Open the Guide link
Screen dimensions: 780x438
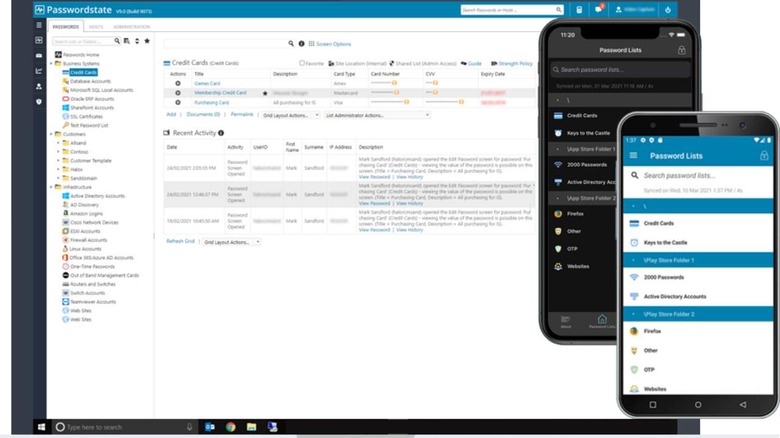point(475,63)
